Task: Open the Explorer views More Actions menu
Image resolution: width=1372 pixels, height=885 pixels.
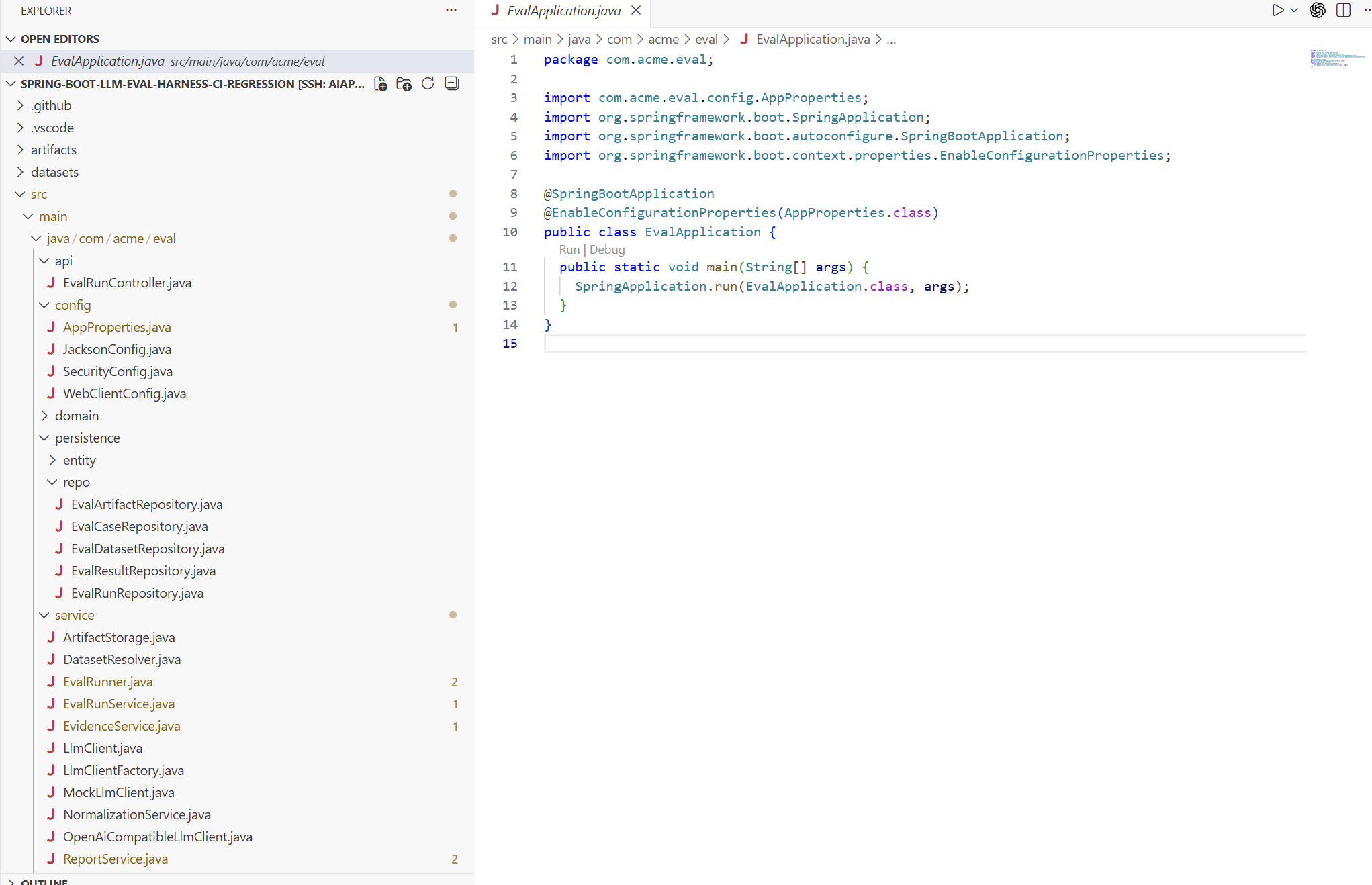Action: 451,10
